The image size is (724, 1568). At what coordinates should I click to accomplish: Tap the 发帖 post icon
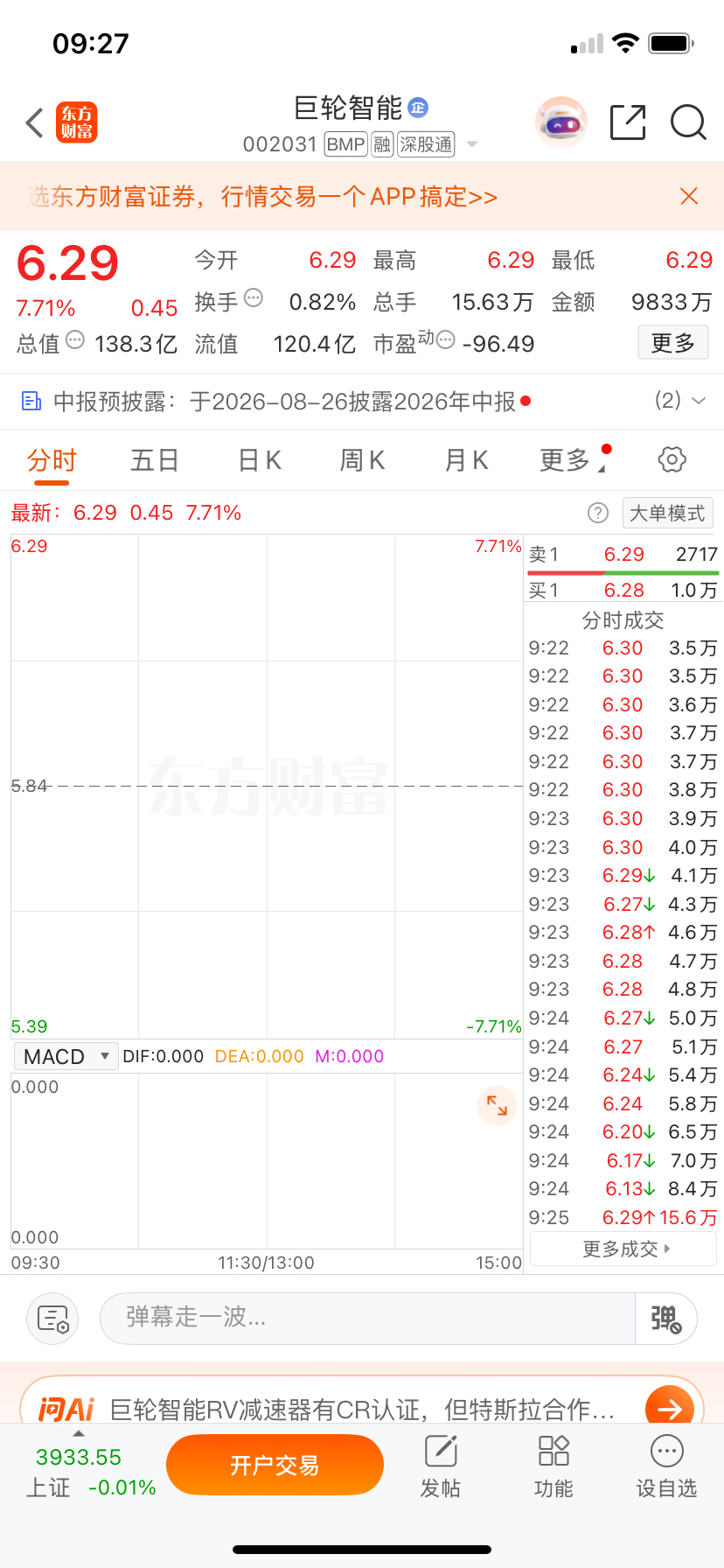point(441,1466)
